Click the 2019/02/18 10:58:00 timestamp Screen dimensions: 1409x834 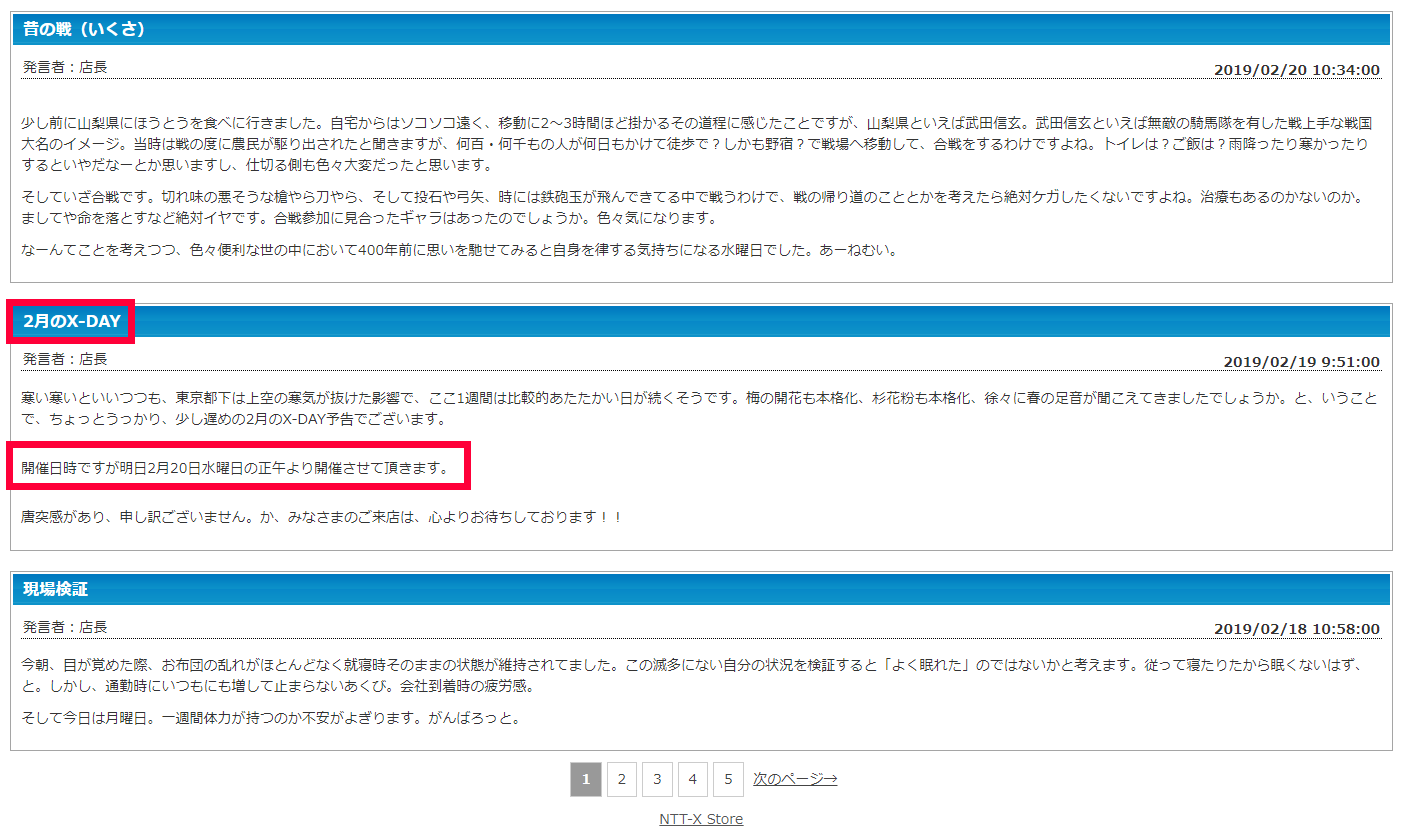coord(1296,629)
